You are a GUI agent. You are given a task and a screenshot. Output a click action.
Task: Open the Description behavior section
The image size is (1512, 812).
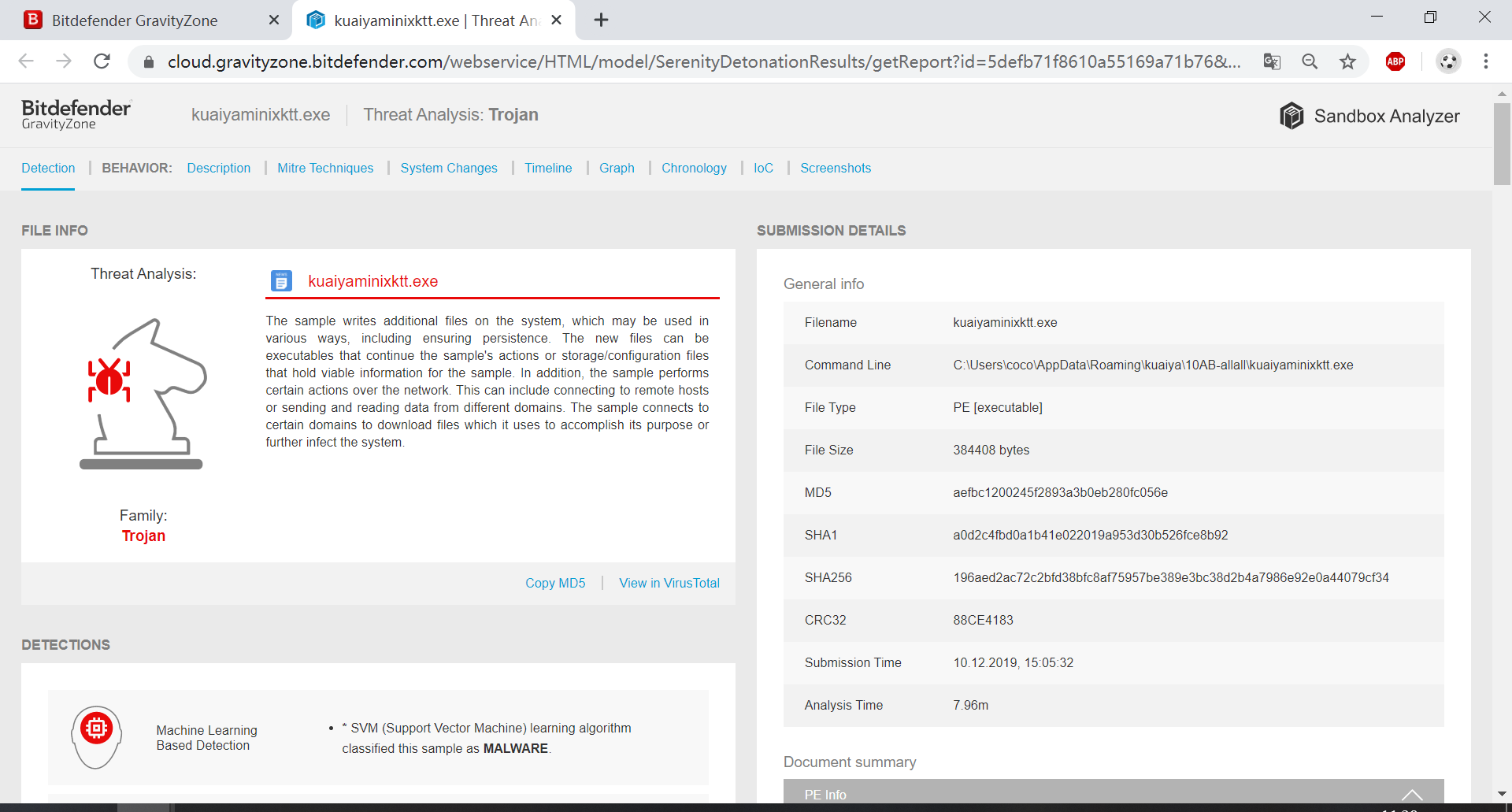(x=219, y=168)
